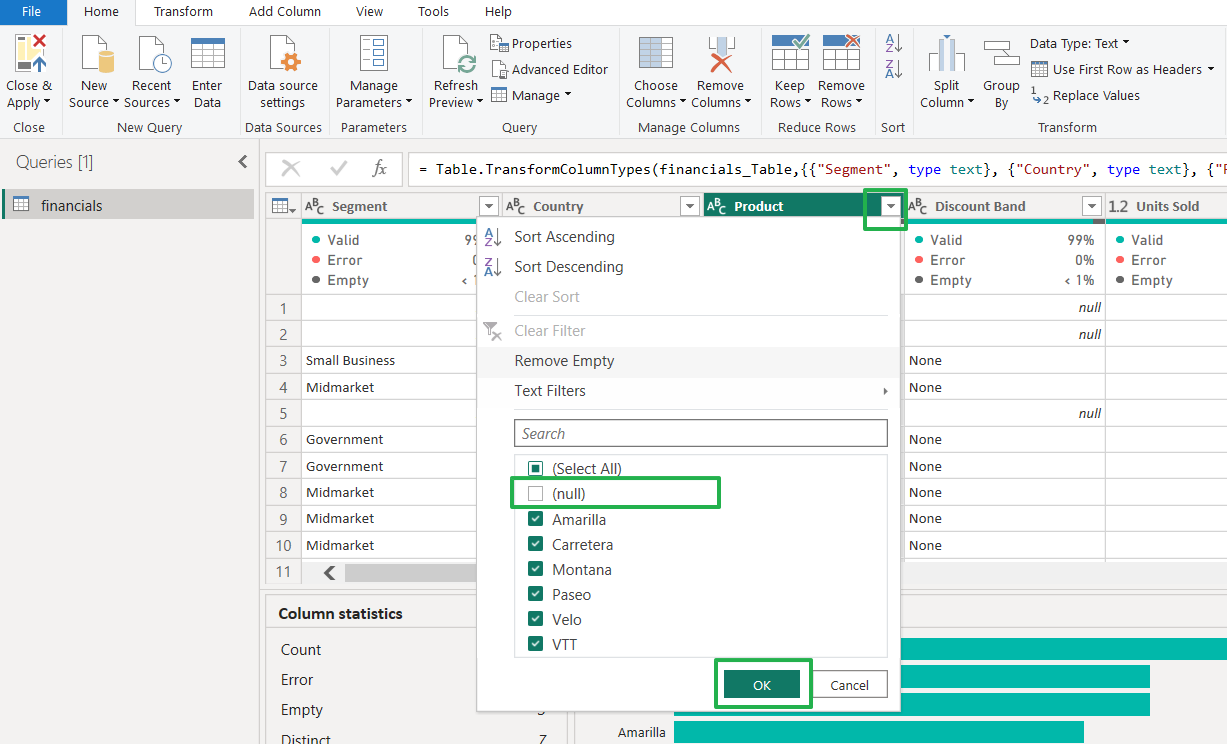Choose Remove Empty in filter menu
Image resolution: width=1227 pixels, height=744 pixels.
click(564, 361)
